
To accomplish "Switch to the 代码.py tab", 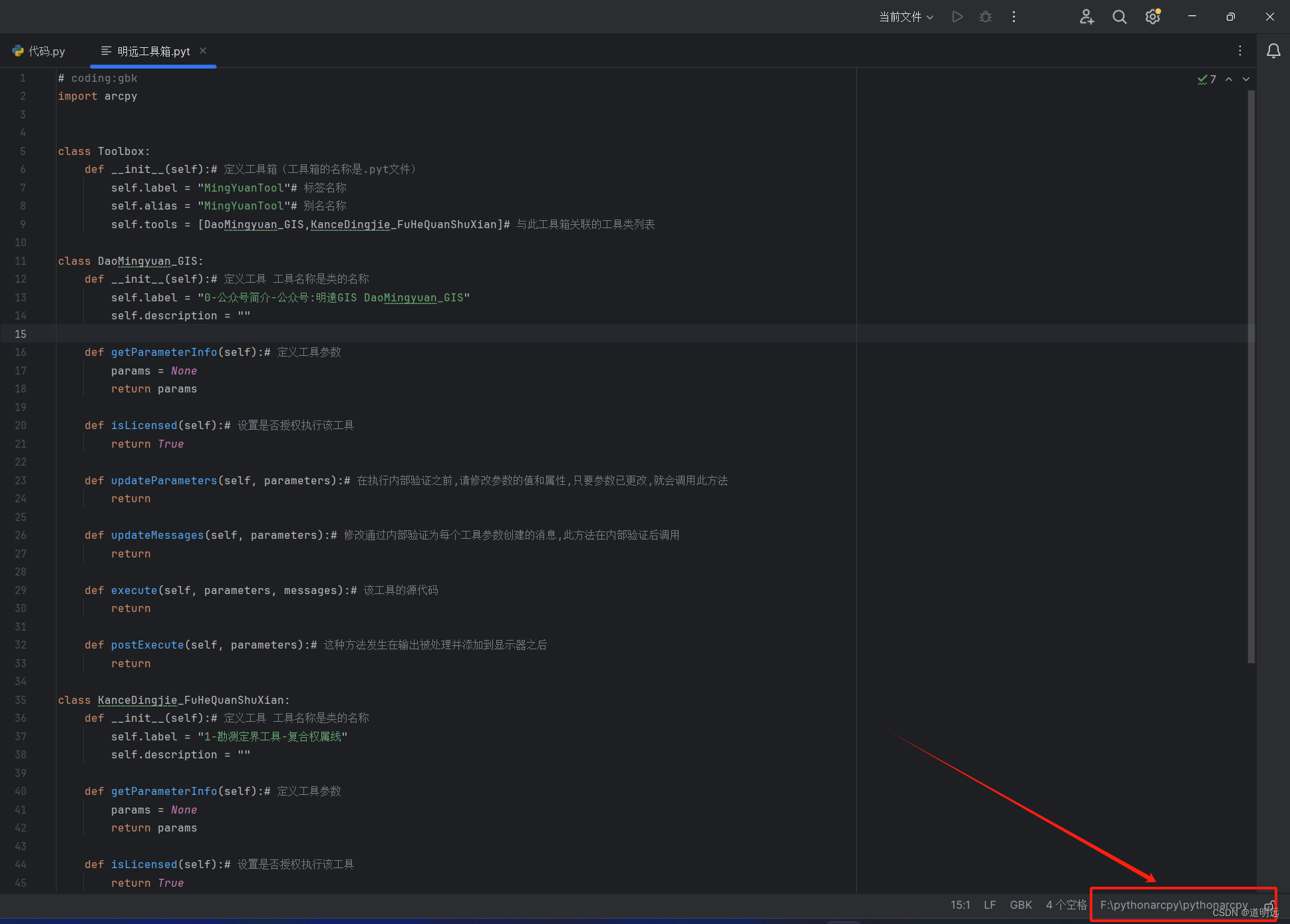I will [x=45, y=51].
